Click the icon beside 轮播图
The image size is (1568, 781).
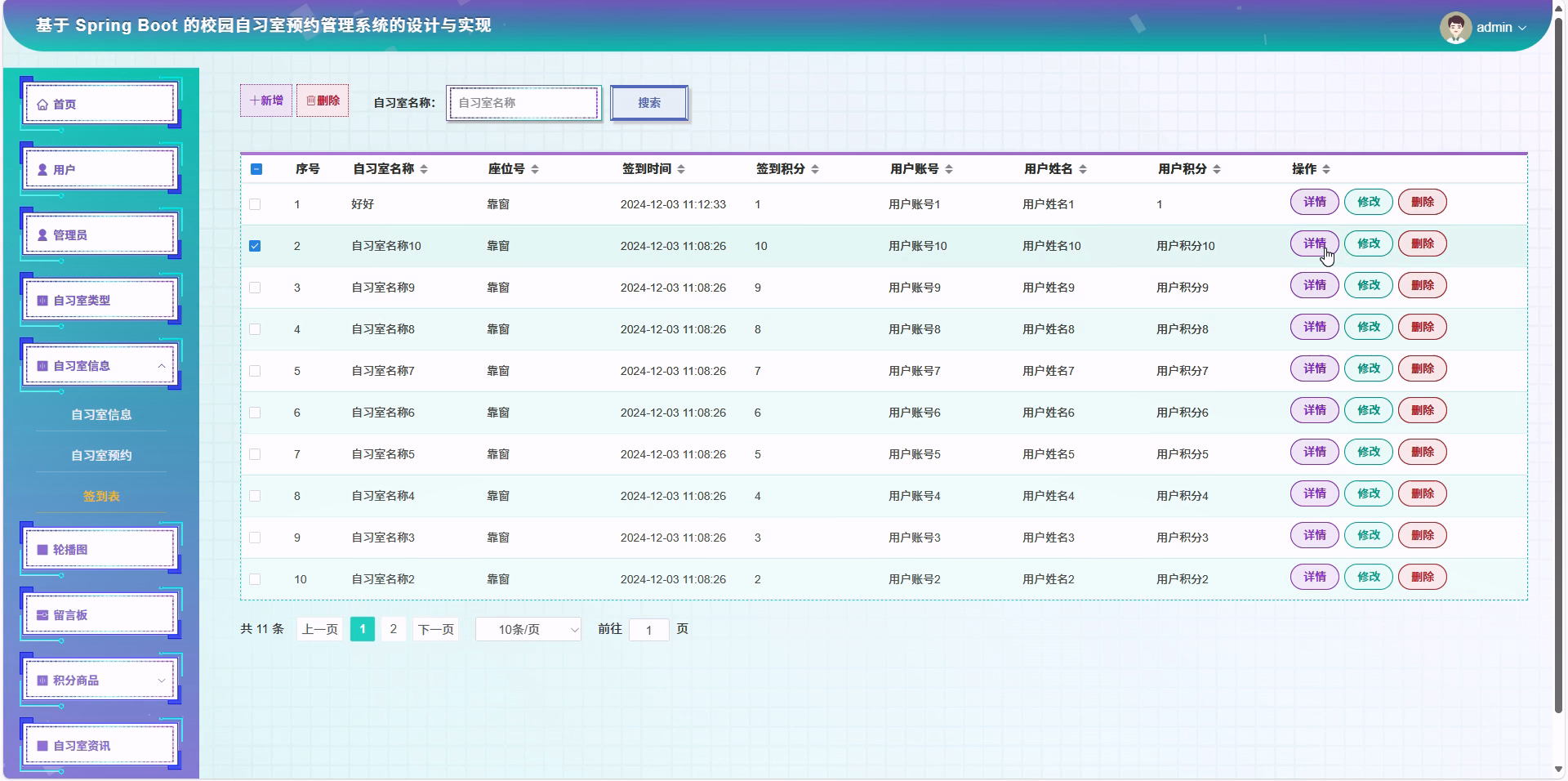[42, 550]
